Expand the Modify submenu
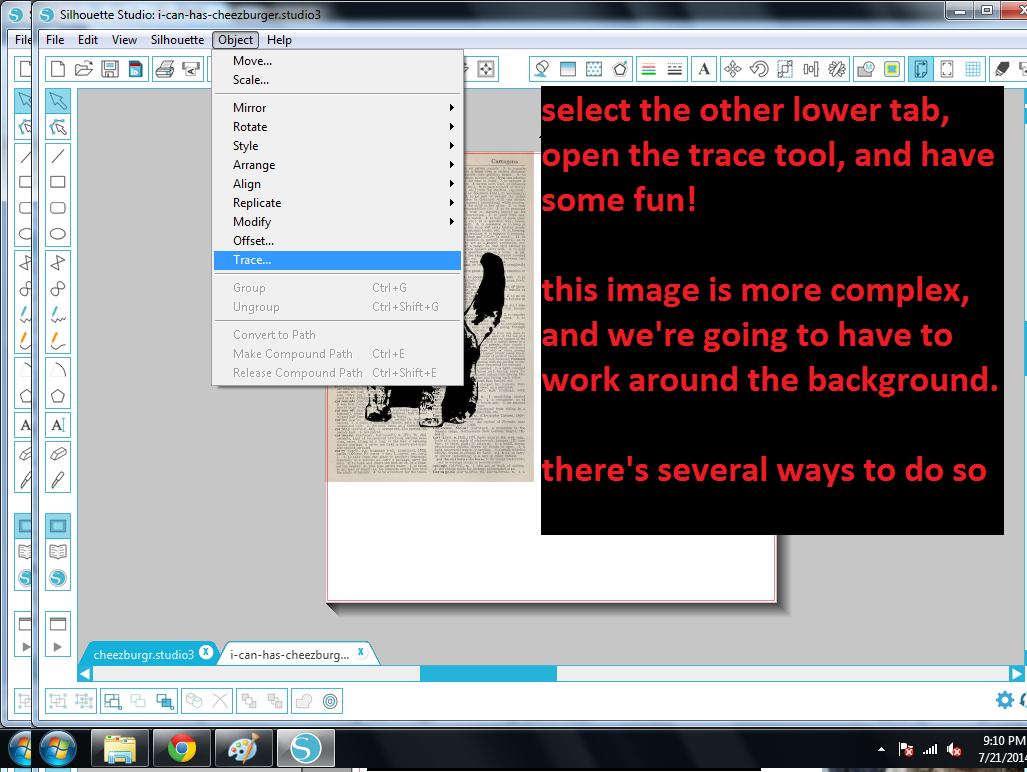Image resolution: width=1027 pixels, height=772 pixels. (337, 221)
